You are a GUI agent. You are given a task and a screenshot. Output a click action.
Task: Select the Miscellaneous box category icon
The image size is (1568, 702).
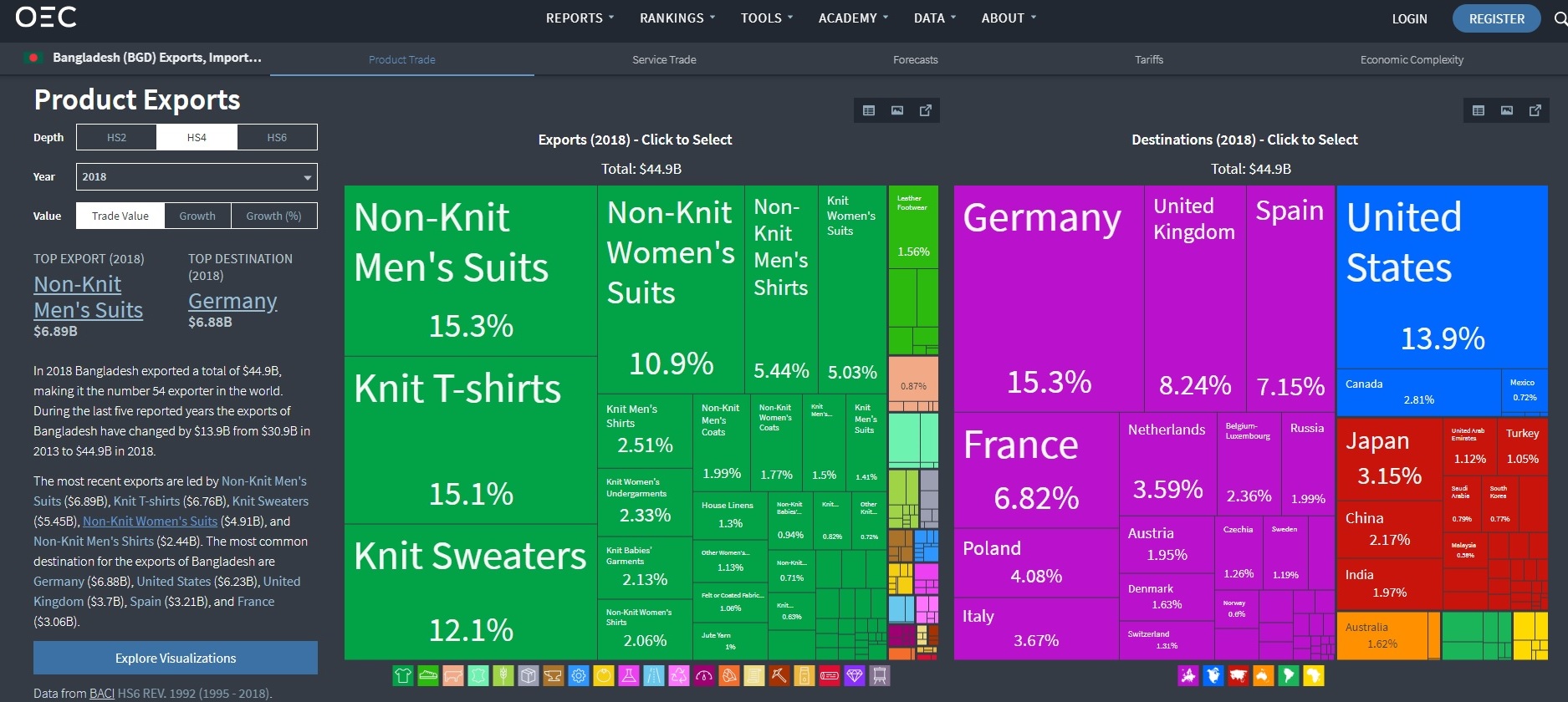(529, 675)
